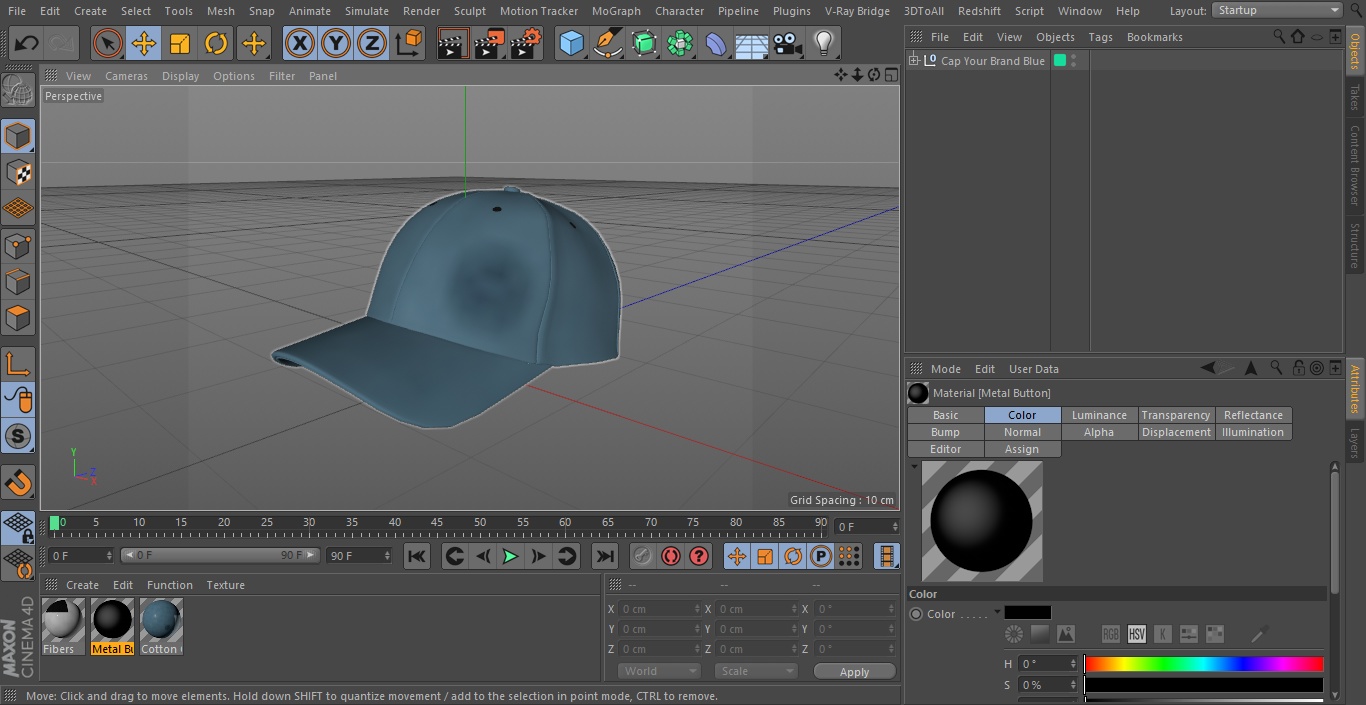
Task: Add a Camera object
Action: tap(788, 44)
